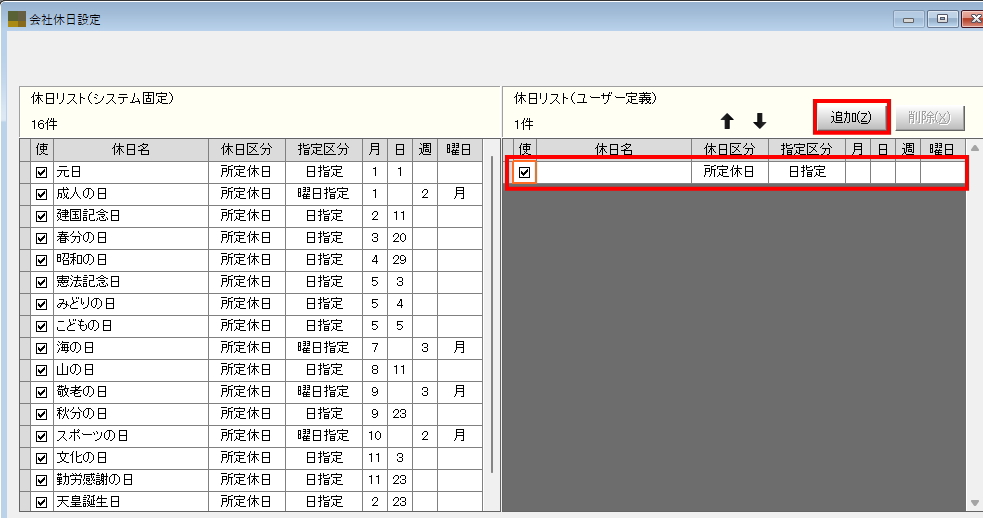Enter holiday name field in user-defined row

tap(614, 172)
